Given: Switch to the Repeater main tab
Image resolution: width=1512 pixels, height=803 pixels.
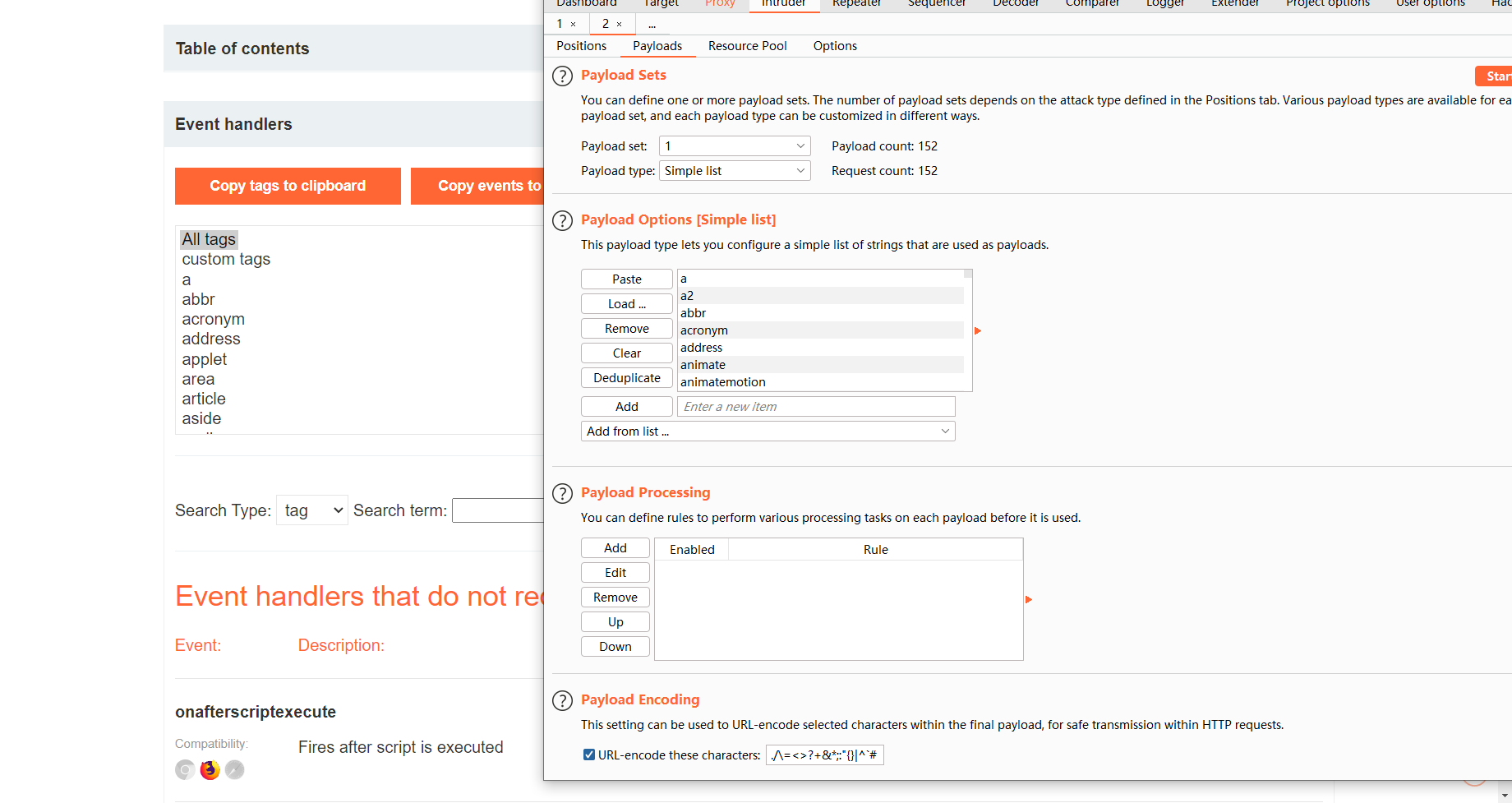Looking at the screenshot, I should click(x=856, y=3).
